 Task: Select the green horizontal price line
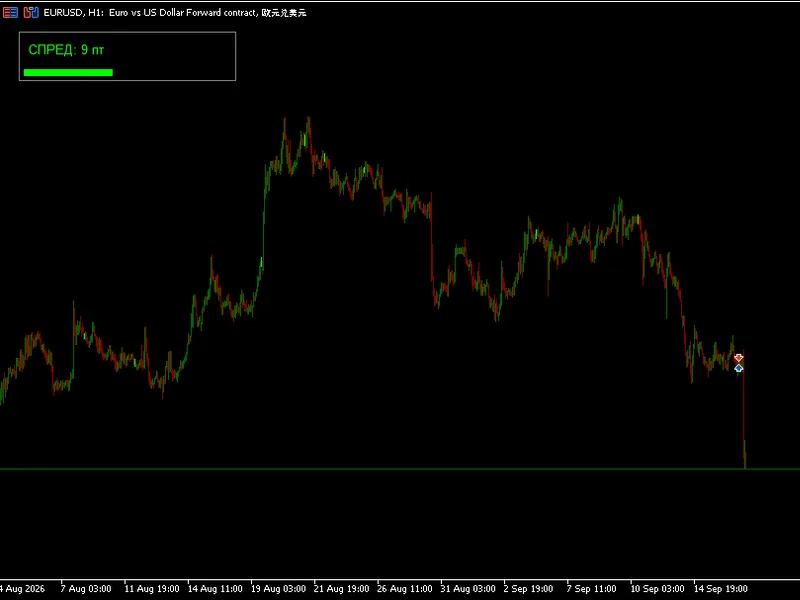(x=400, y=468)
